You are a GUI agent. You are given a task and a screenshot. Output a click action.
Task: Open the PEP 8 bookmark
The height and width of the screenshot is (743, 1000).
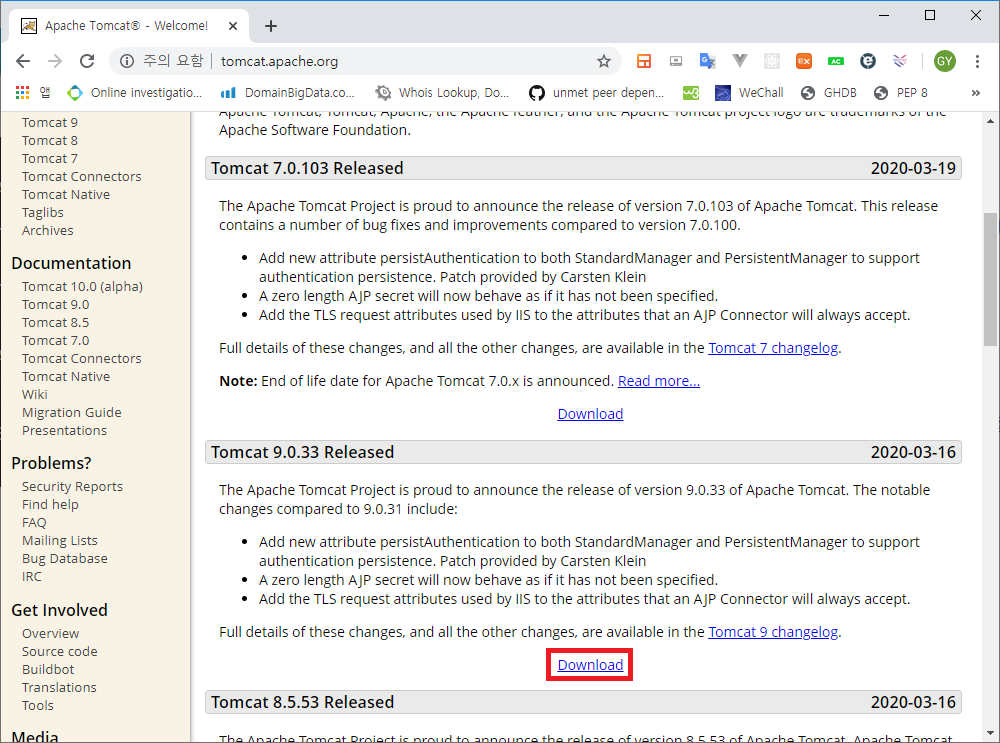[x=901, y=93]
